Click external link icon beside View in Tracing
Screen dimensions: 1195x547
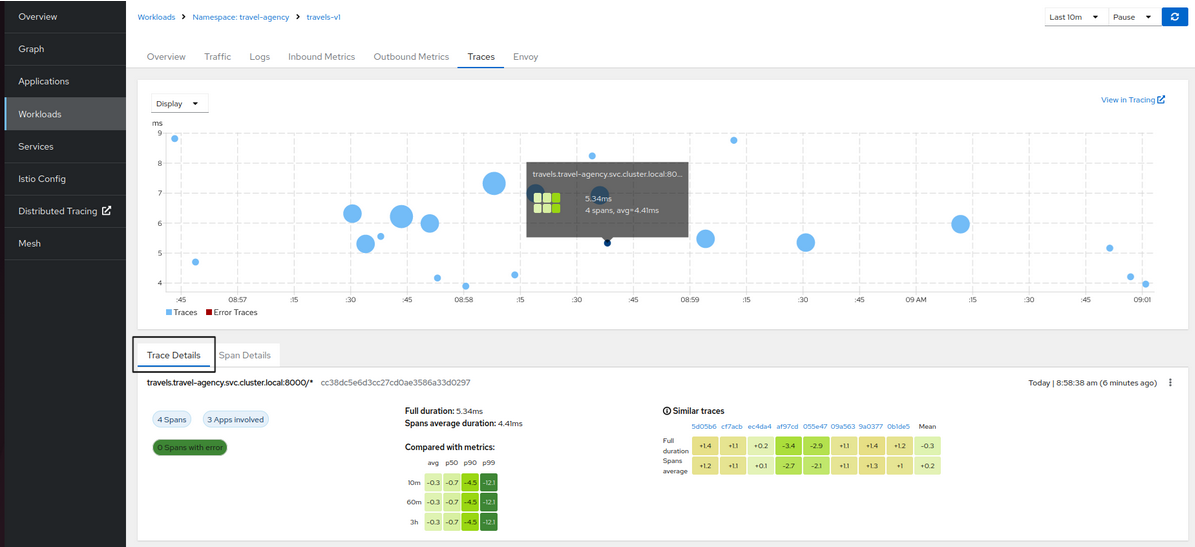1161,100
